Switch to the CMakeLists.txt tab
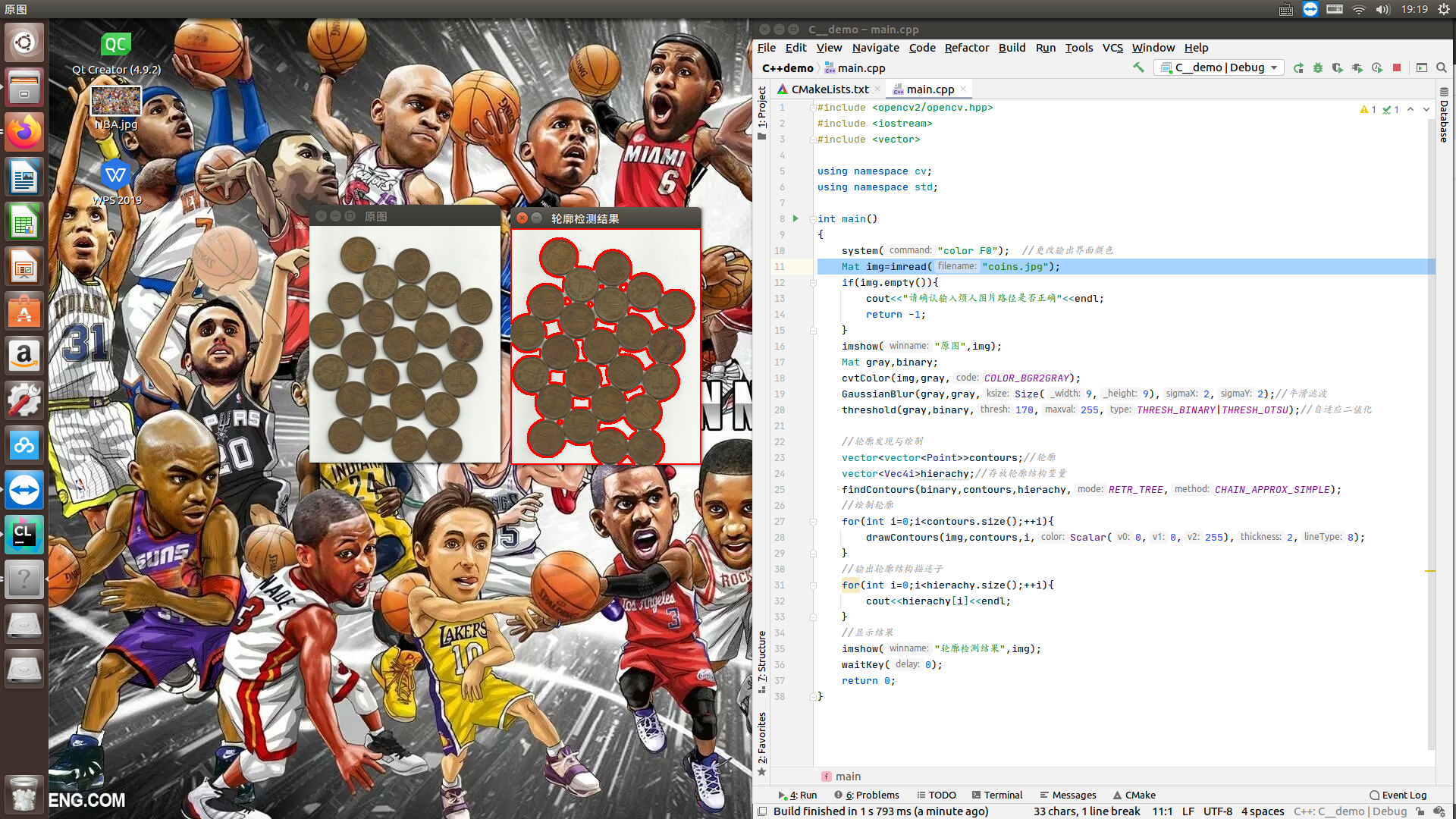 pos(830,89)
